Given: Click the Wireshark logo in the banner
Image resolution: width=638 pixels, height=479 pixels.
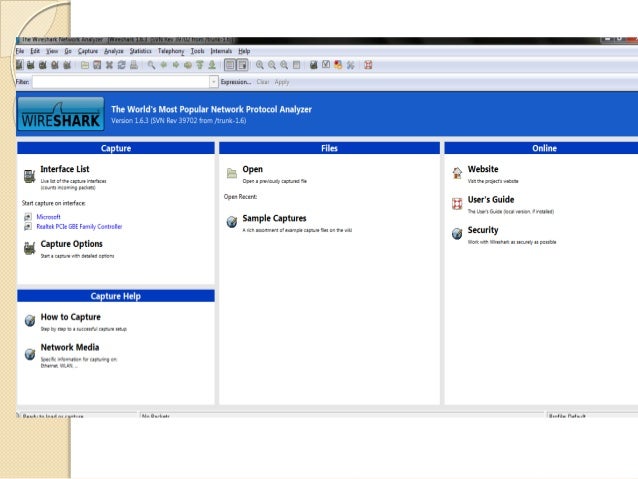Looking at the screenshot, I should click(61, 114).
